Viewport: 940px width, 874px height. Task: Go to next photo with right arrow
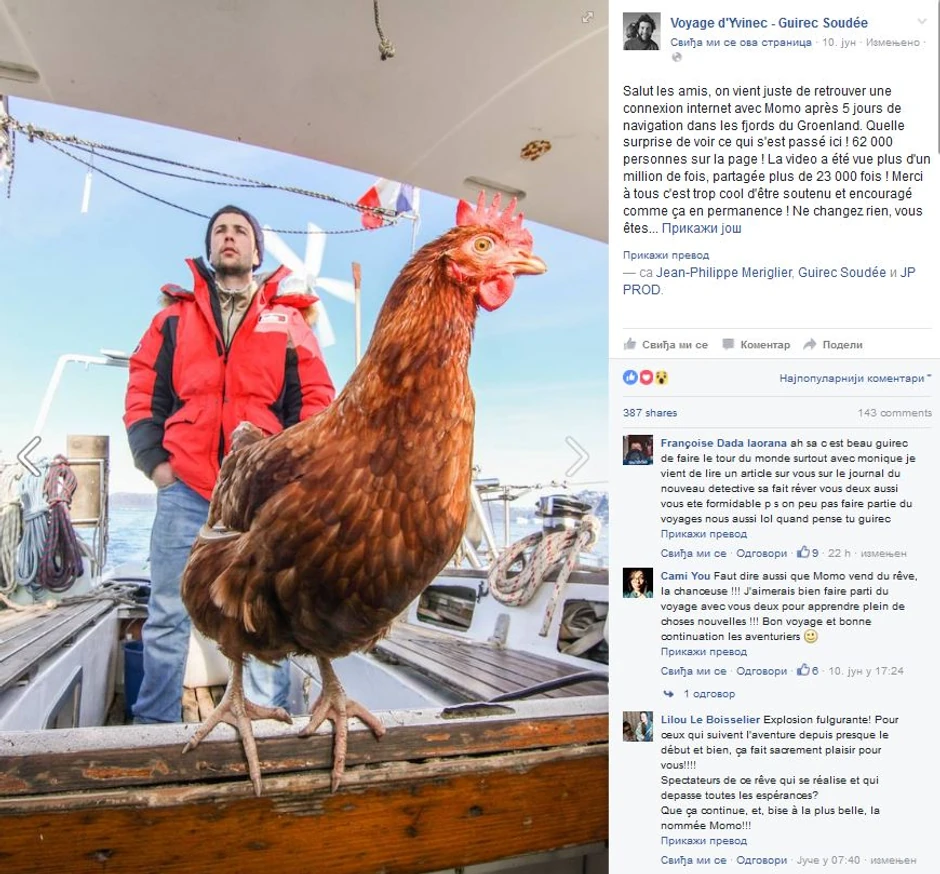tap(577, 456)
